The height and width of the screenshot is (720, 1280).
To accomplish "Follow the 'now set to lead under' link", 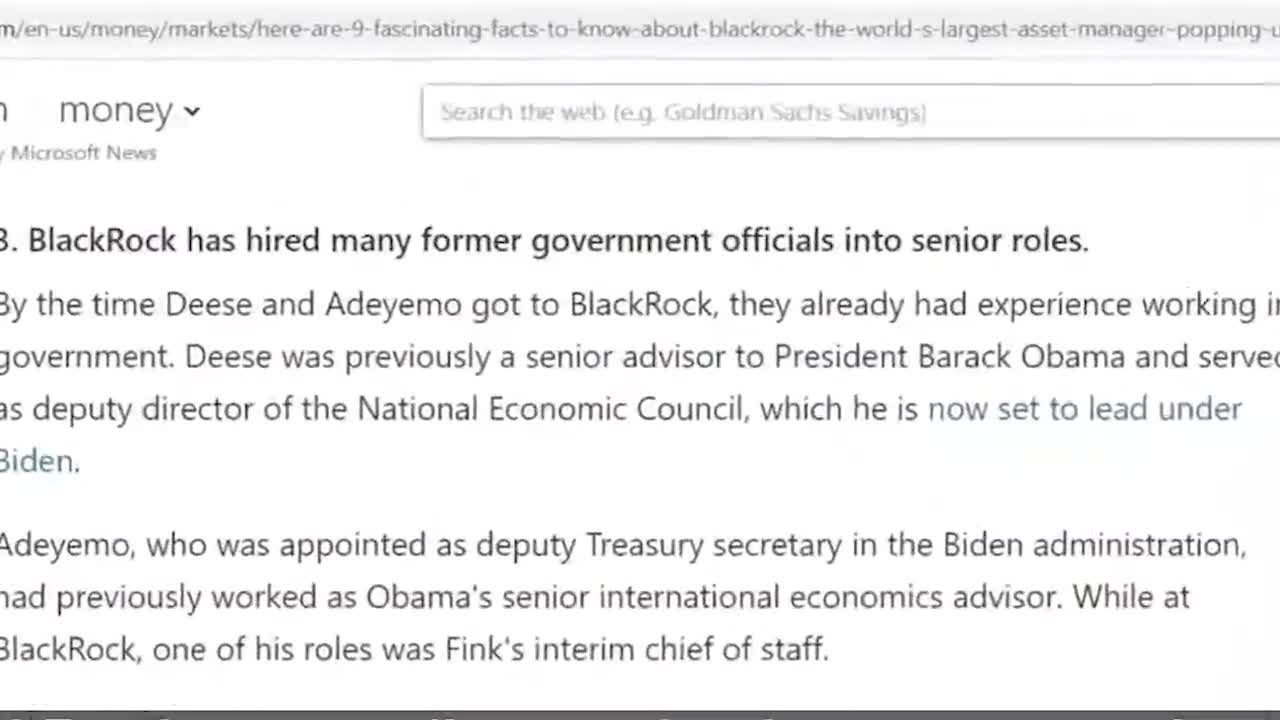I will coord(1085,408).
